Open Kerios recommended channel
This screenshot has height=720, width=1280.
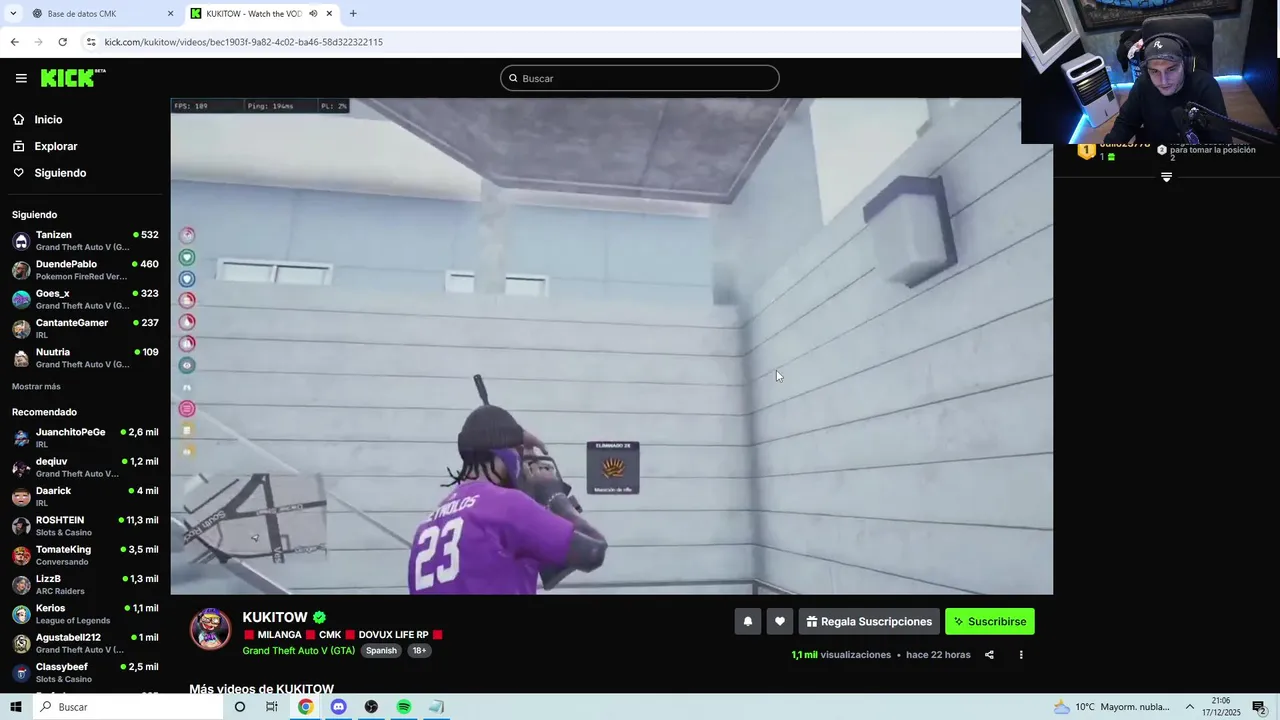pos(85,614)
